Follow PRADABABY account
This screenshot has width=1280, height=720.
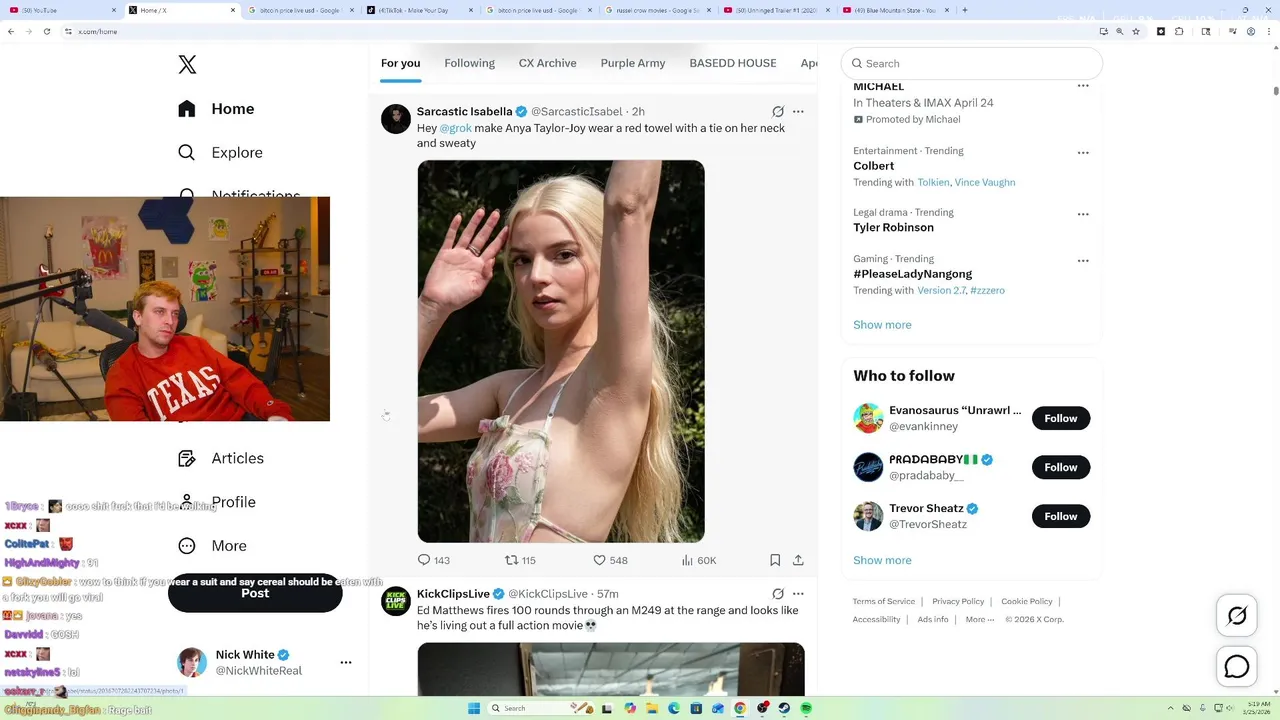click(x=1061, y=467)
